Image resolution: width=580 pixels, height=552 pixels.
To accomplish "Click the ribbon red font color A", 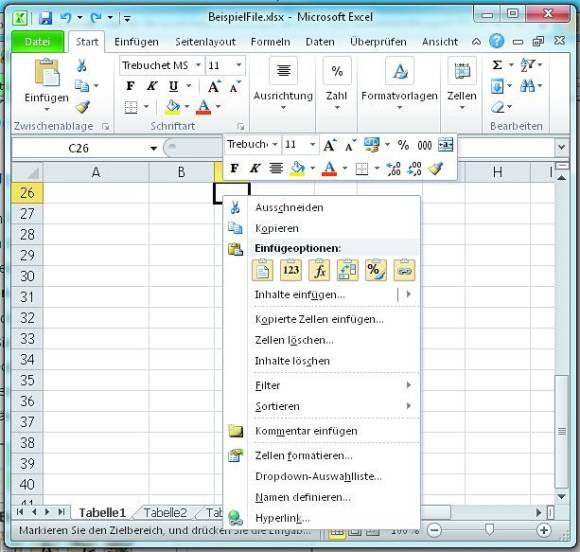I will point(203,107).
